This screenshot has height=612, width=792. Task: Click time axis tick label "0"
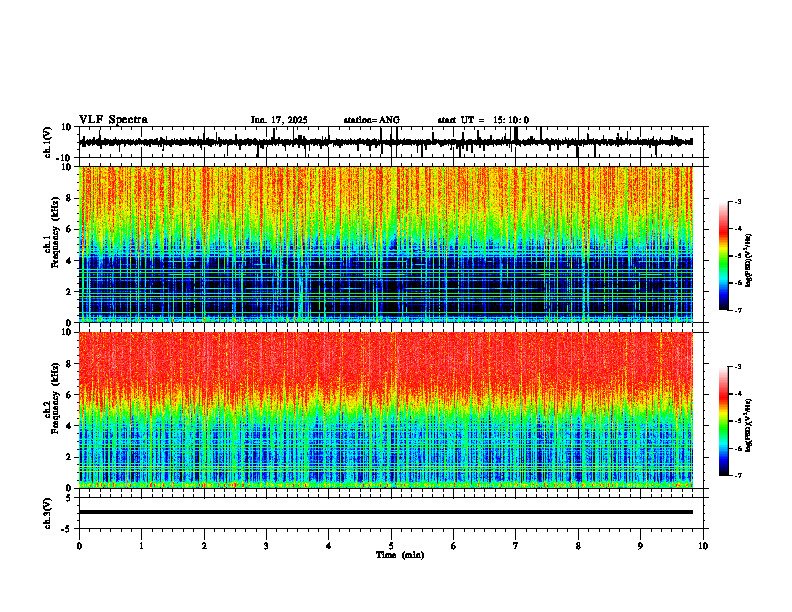[79, 546]
